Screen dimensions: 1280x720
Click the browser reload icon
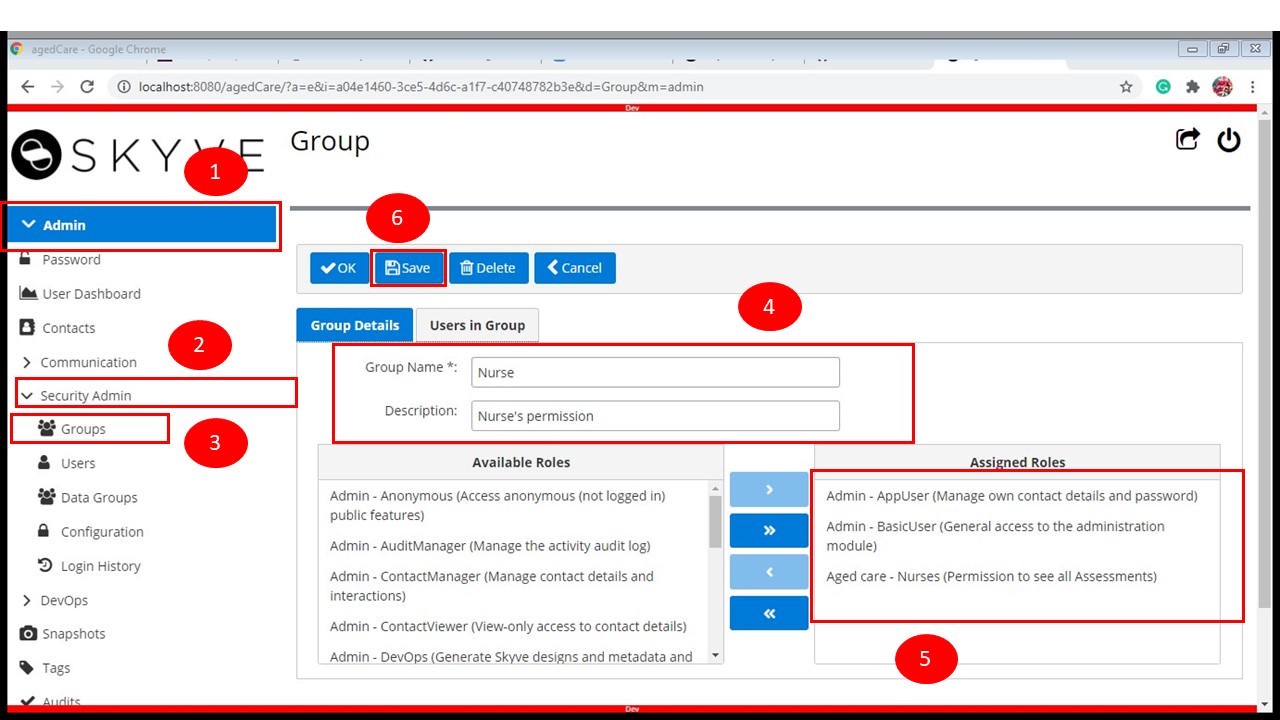click(x=87, y=87)
